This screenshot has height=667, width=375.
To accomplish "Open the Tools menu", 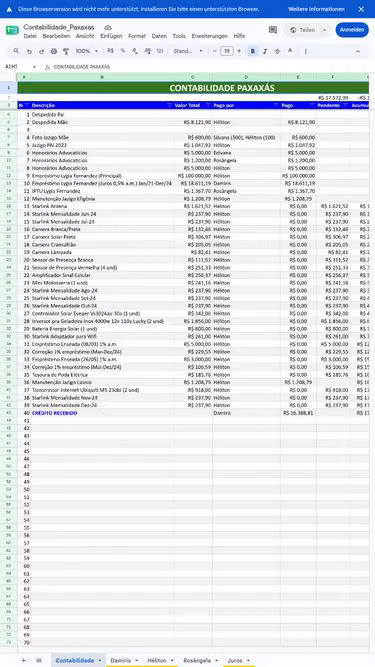I will point(179,36).
